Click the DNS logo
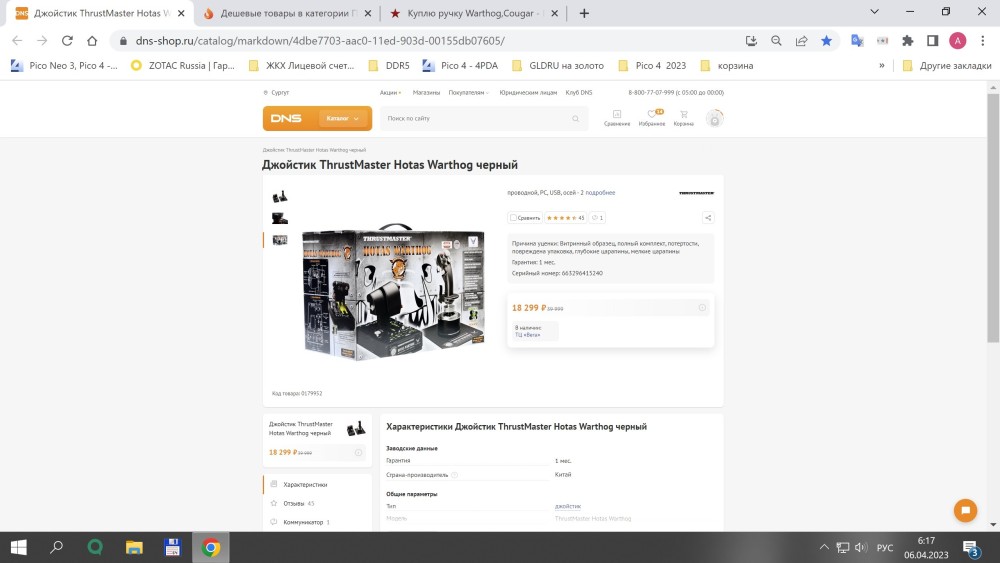 [x=286, y=119]
